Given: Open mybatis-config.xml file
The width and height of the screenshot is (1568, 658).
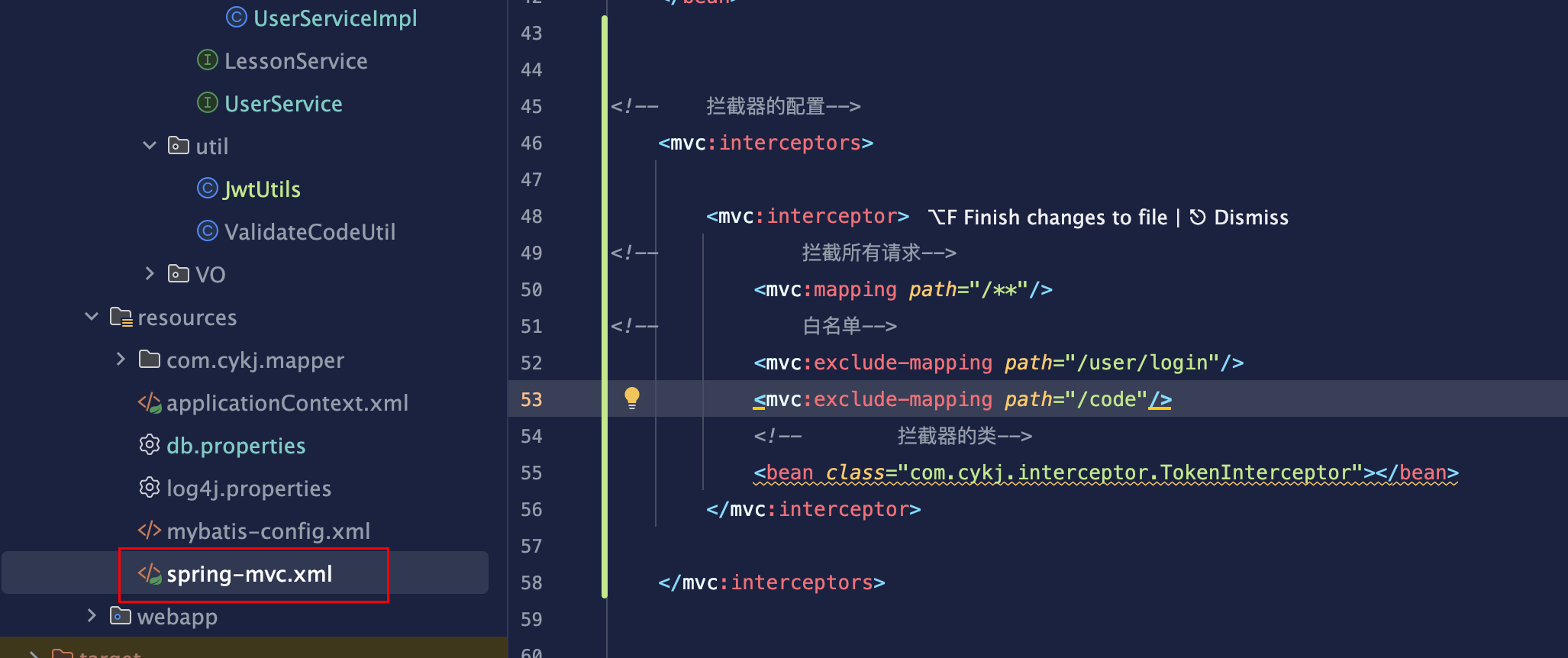Looking at the screenshot, I should 269,531.
